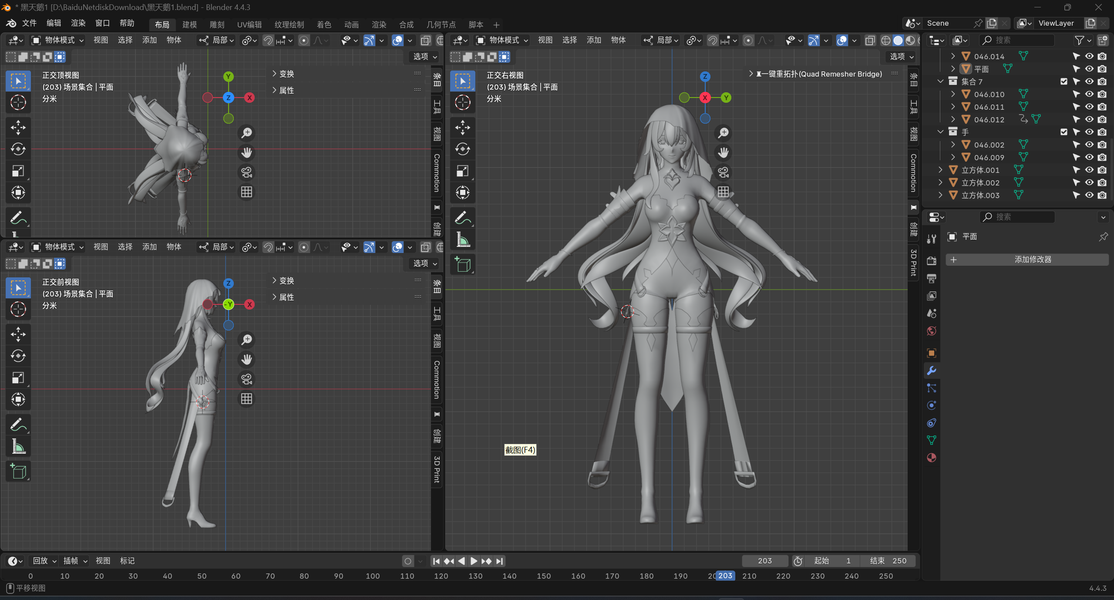Select the Scale tool in the right viewport
This screenshot has width=1114, height=600.
pyautogui.click(x=463, y=171)
